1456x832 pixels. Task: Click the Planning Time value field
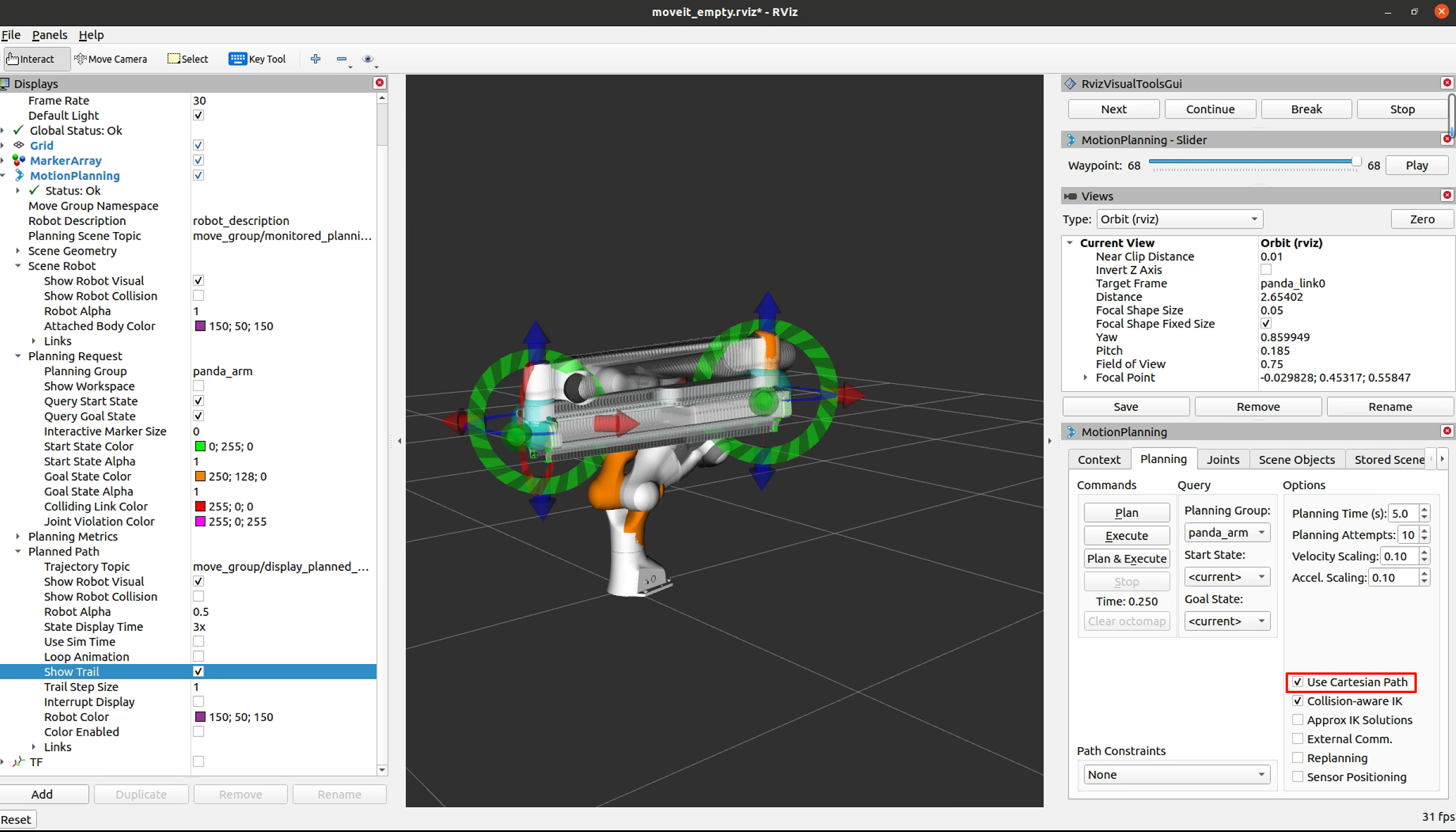click(x=1403, y=513)
